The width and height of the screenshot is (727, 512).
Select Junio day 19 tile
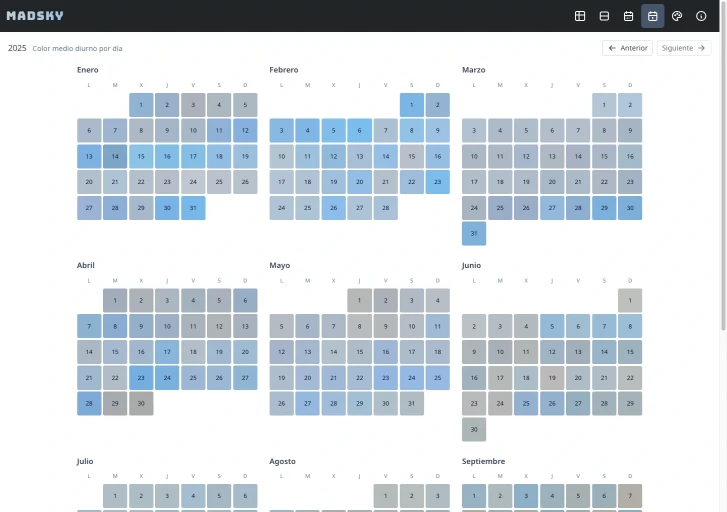(552, 378)
